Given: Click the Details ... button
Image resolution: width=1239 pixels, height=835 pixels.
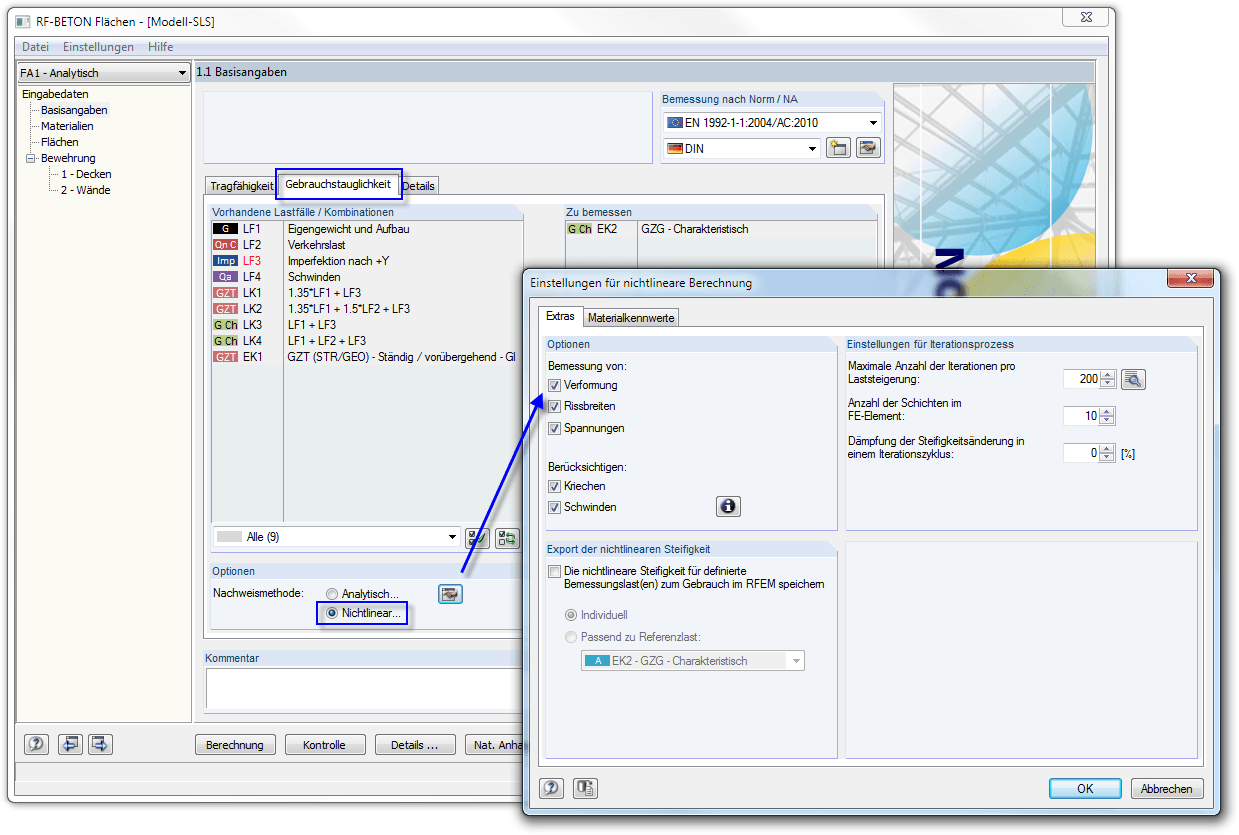Looking at the screenshot, I should point(415,745).
